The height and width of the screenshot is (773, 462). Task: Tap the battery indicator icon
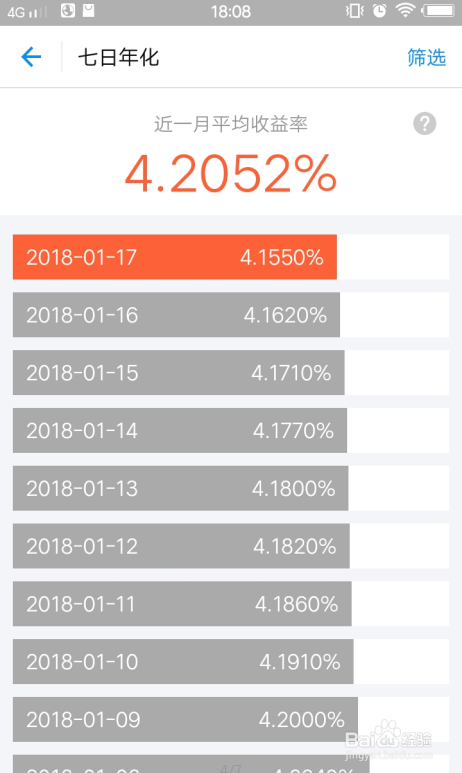point(439,10)
